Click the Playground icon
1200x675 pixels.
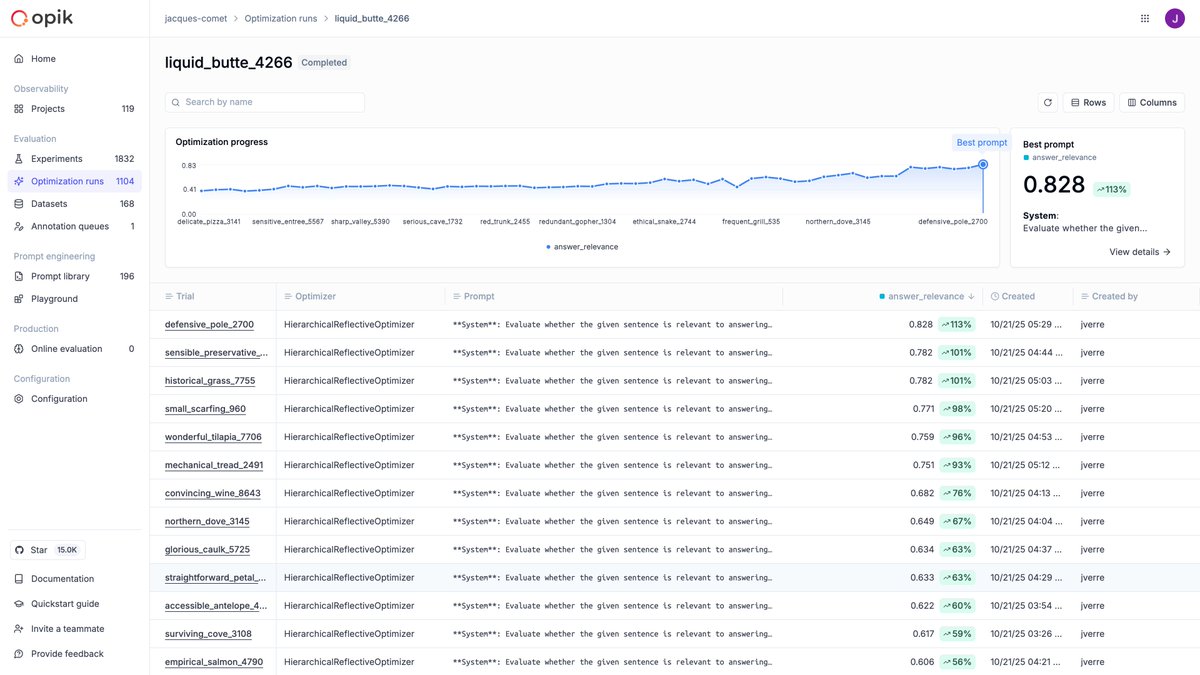tap(19, 299)
